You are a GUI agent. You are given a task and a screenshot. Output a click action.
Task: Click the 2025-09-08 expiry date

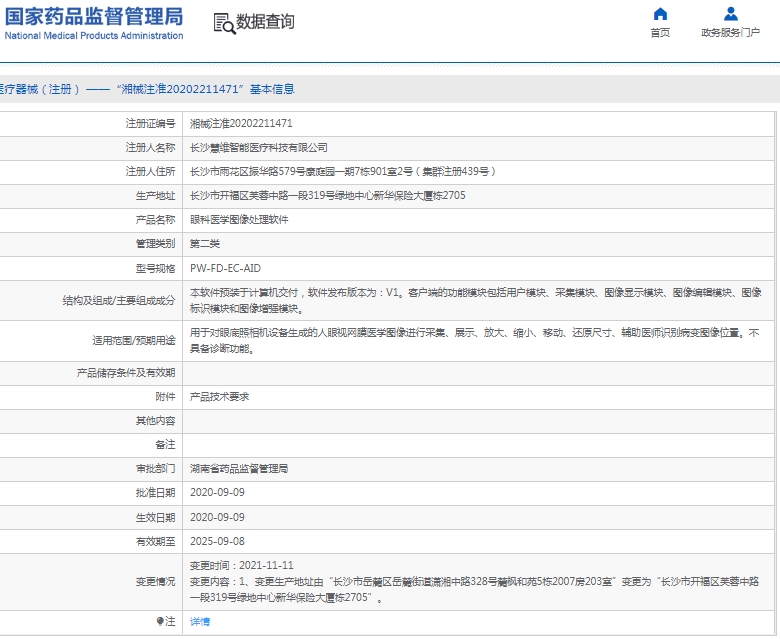(217, 541)
